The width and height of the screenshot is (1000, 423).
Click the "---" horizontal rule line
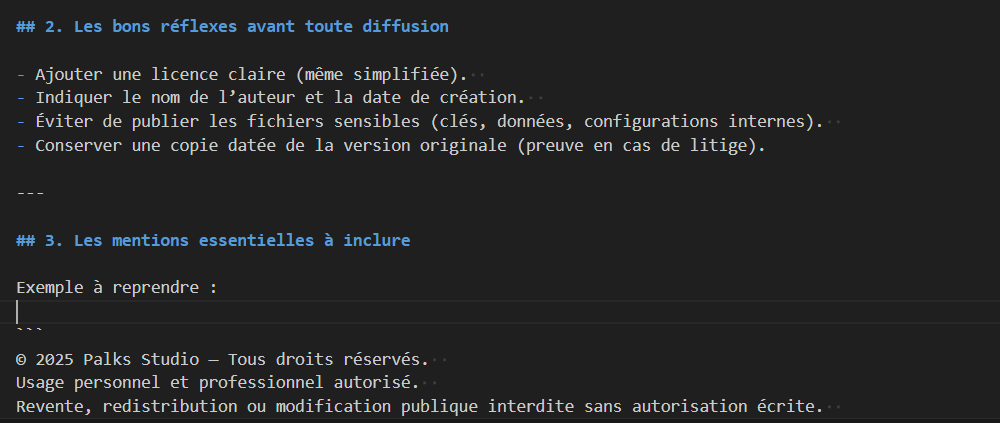tap(30, 193)
